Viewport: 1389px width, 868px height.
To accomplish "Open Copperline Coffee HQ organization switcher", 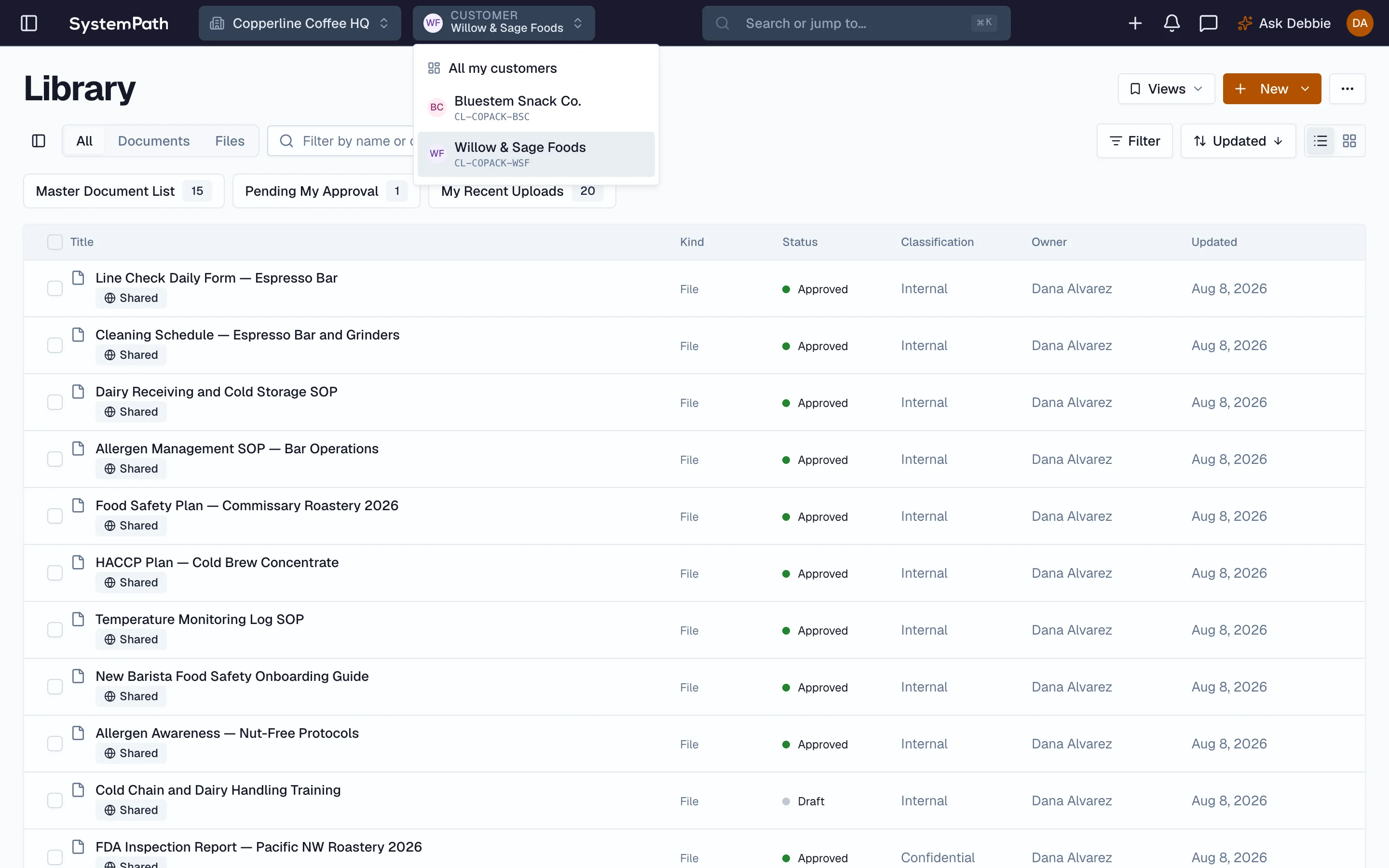I will point(300,24).
